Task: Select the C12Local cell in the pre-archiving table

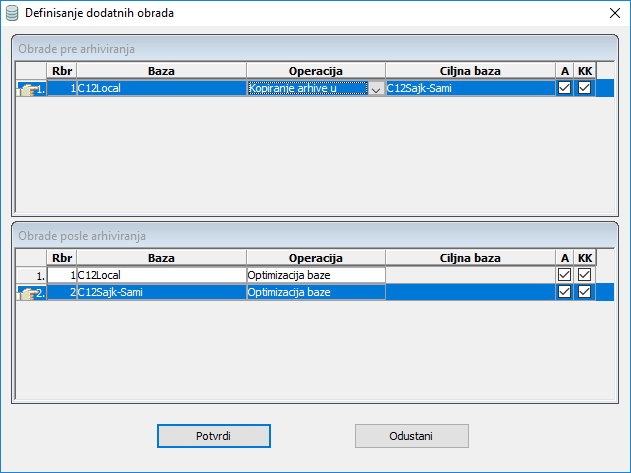Action: click(161, 88)
